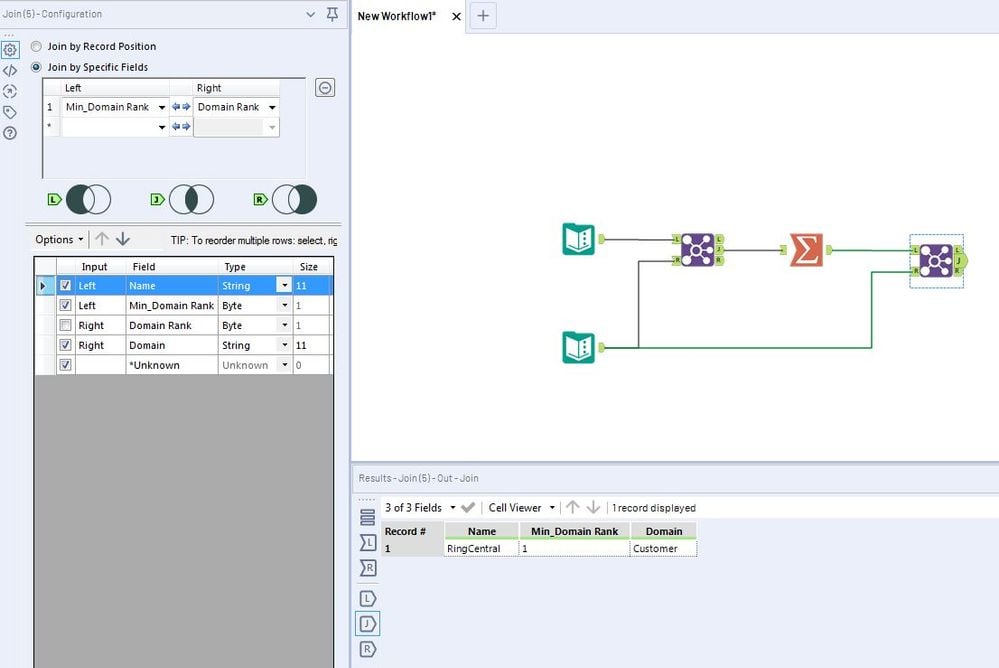
Task: Open the XML view icon
Action: coord(10,71)
